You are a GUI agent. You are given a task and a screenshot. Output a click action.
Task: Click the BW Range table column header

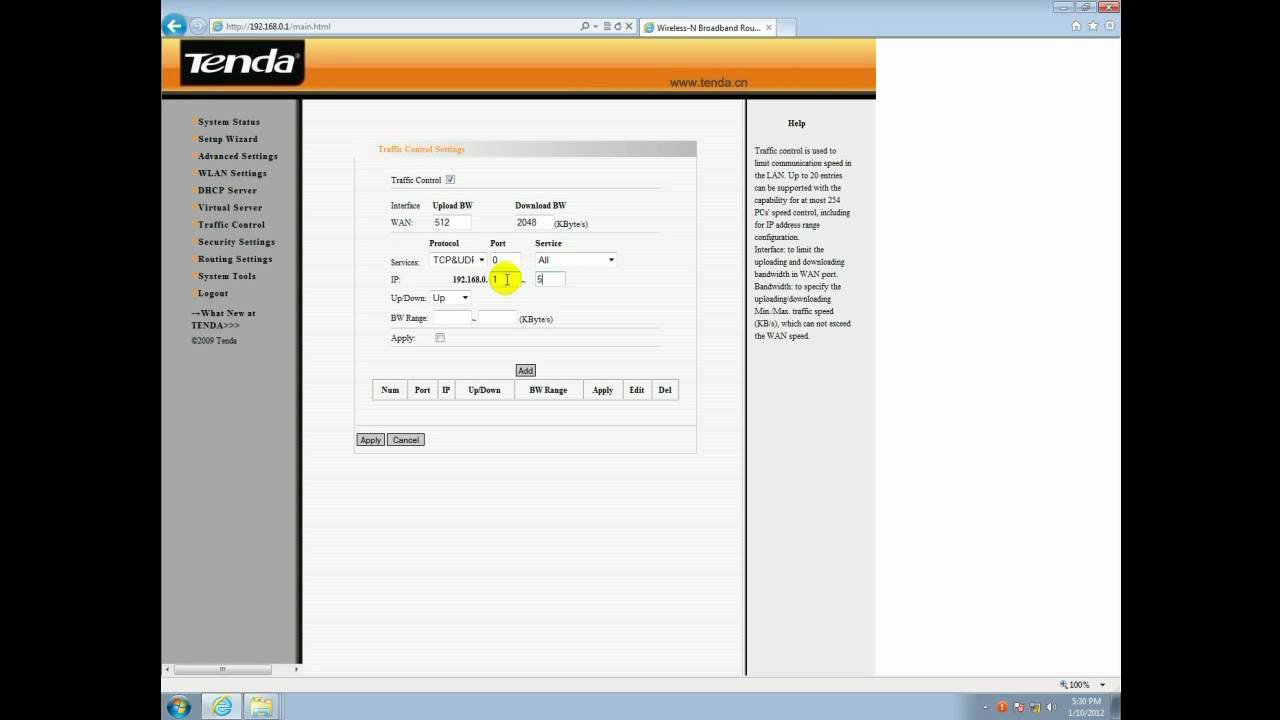548,390
